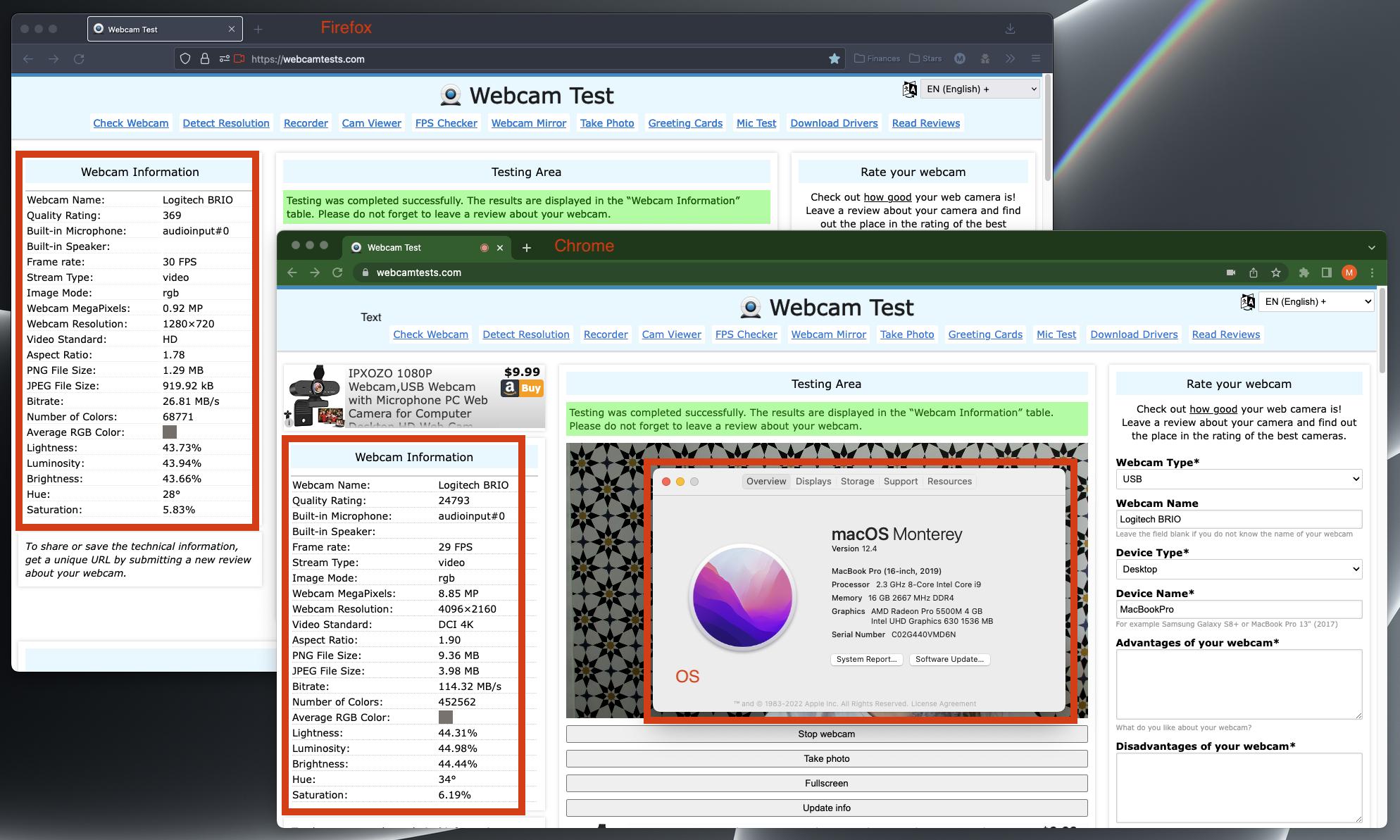
Task: Click the Device Name field showing MacBookPro
Action: click(x=1239, y=609)
